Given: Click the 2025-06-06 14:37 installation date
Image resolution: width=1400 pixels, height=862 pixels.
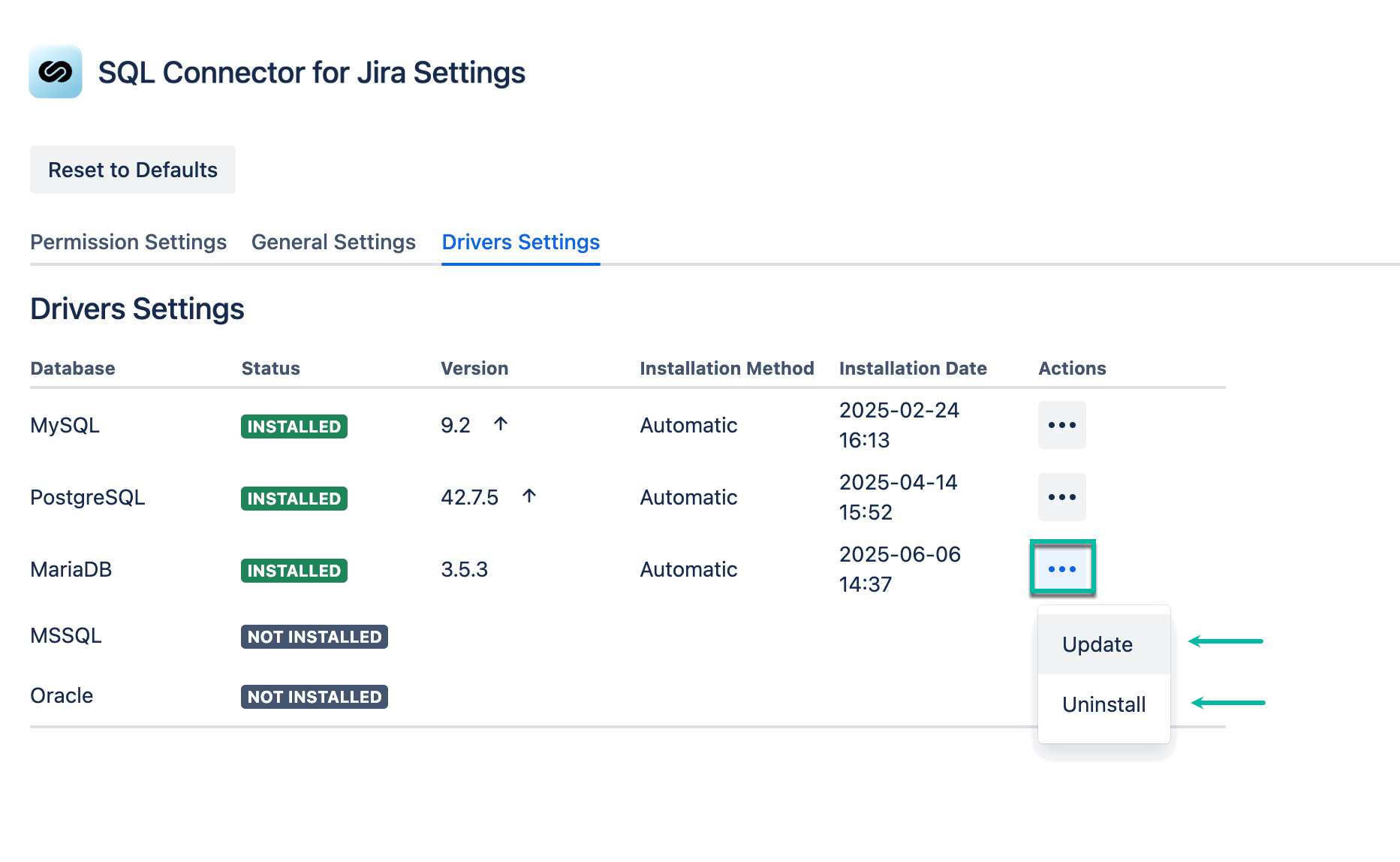Looking at the screenshot, I should click(900, 569).
